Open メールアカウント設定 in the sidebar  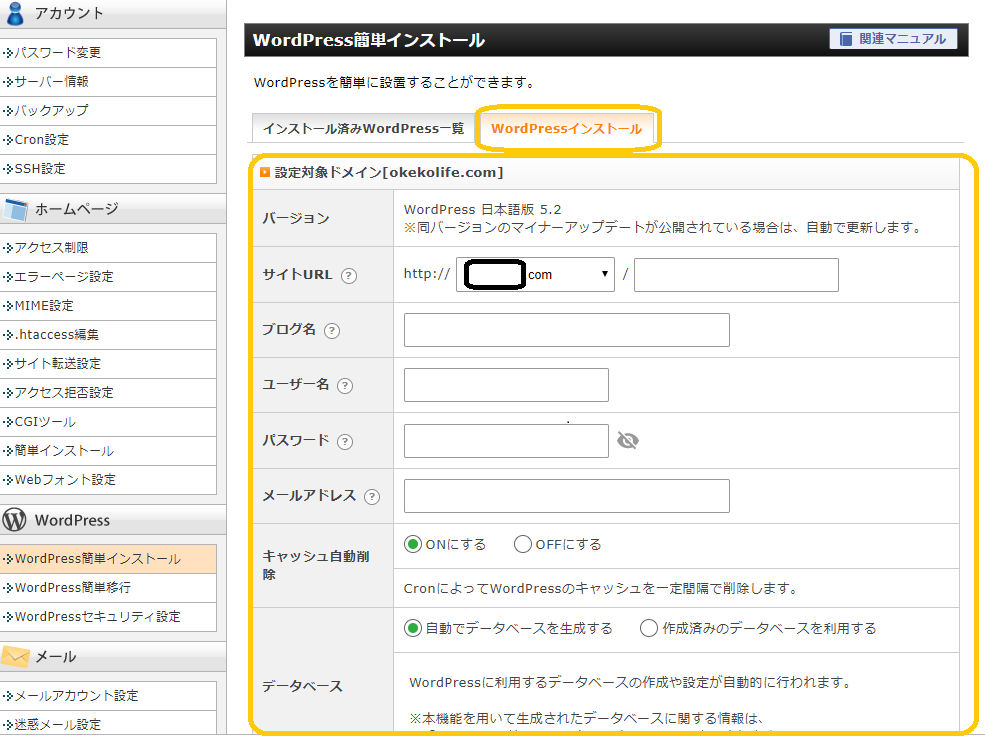[x=76, y=696]
